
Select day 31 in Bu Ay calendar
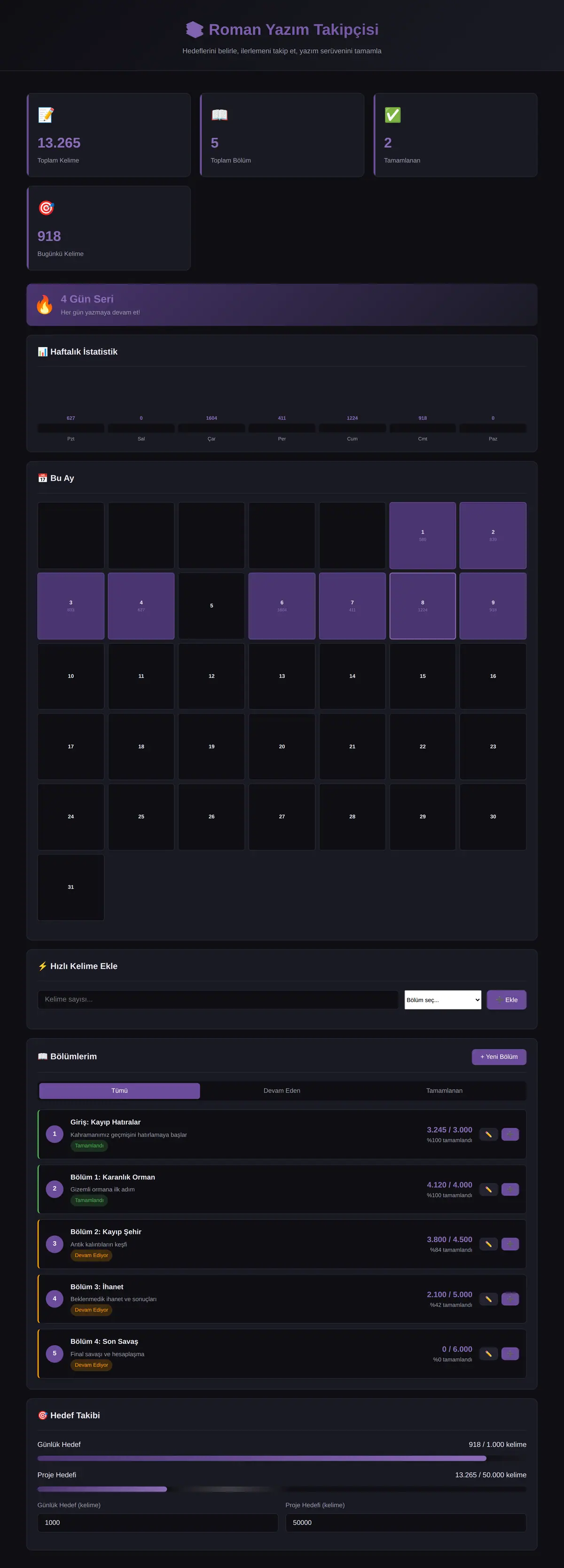pyautogui.click(x=70, y=887)
